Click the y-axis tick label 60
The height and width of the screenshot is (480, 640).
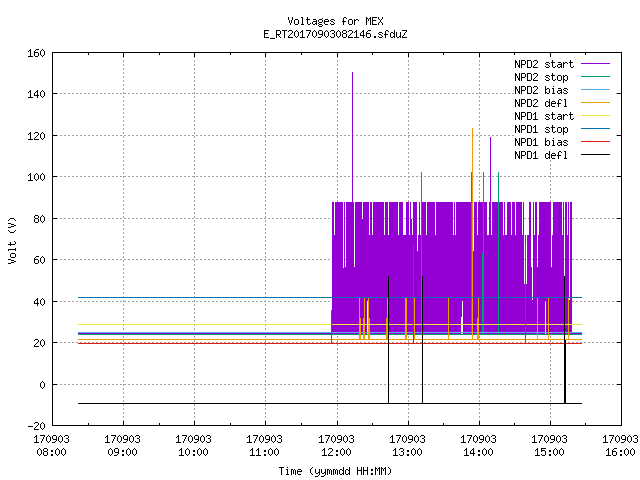[39, 260]
